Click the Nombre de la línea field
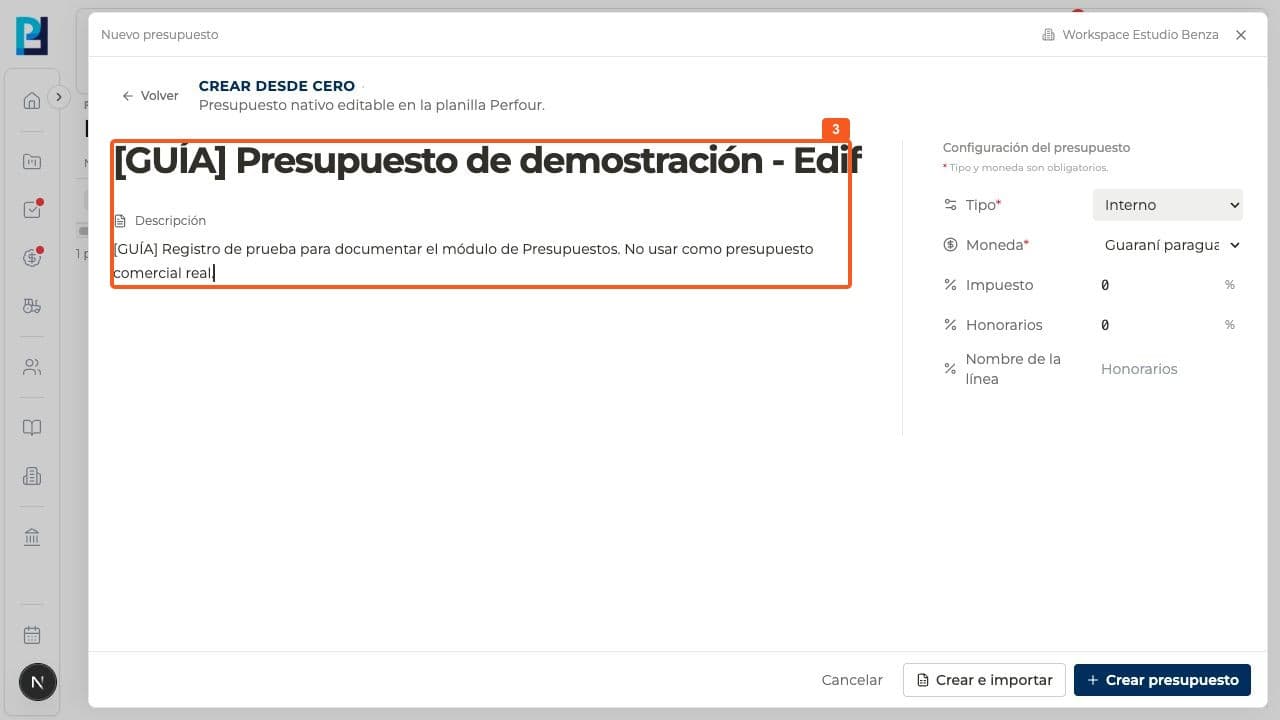Viewport: 1280px width, 720px height. point(1168,369)
